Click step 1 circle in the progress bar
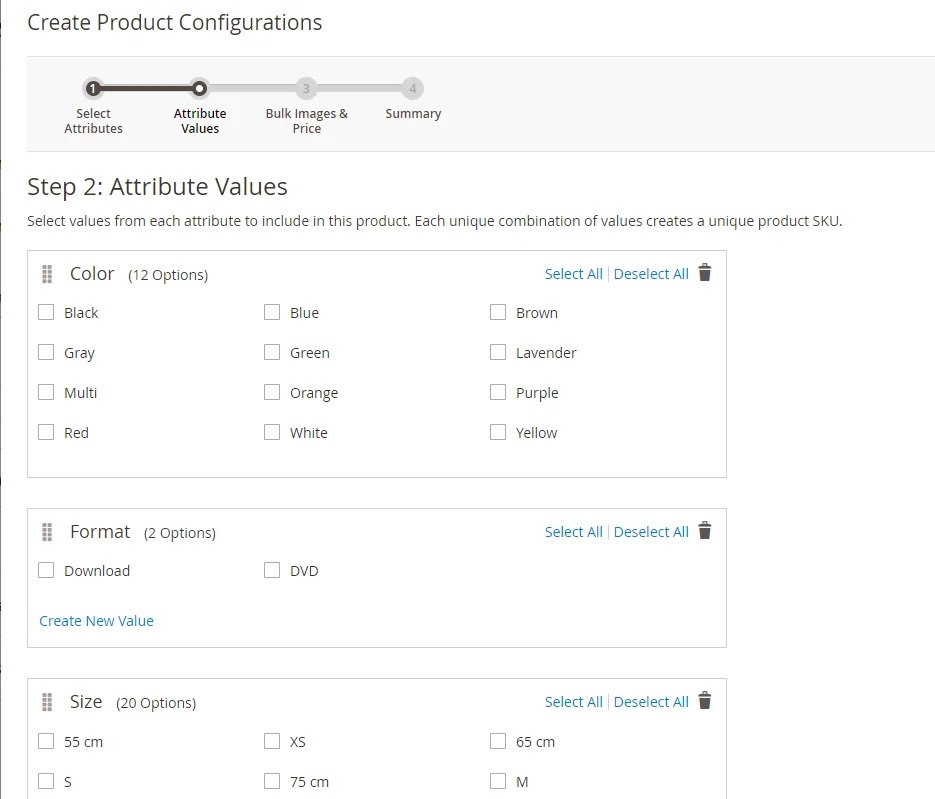Viewport: 935px width, 799px height. (x=93, y=88)
